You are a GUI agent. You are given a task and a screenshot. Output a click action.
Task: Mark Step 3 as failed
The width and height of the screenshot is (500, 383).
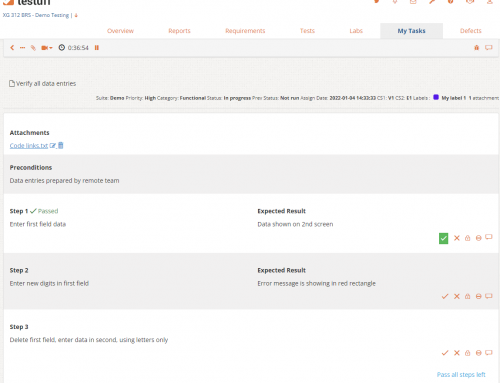457,353
